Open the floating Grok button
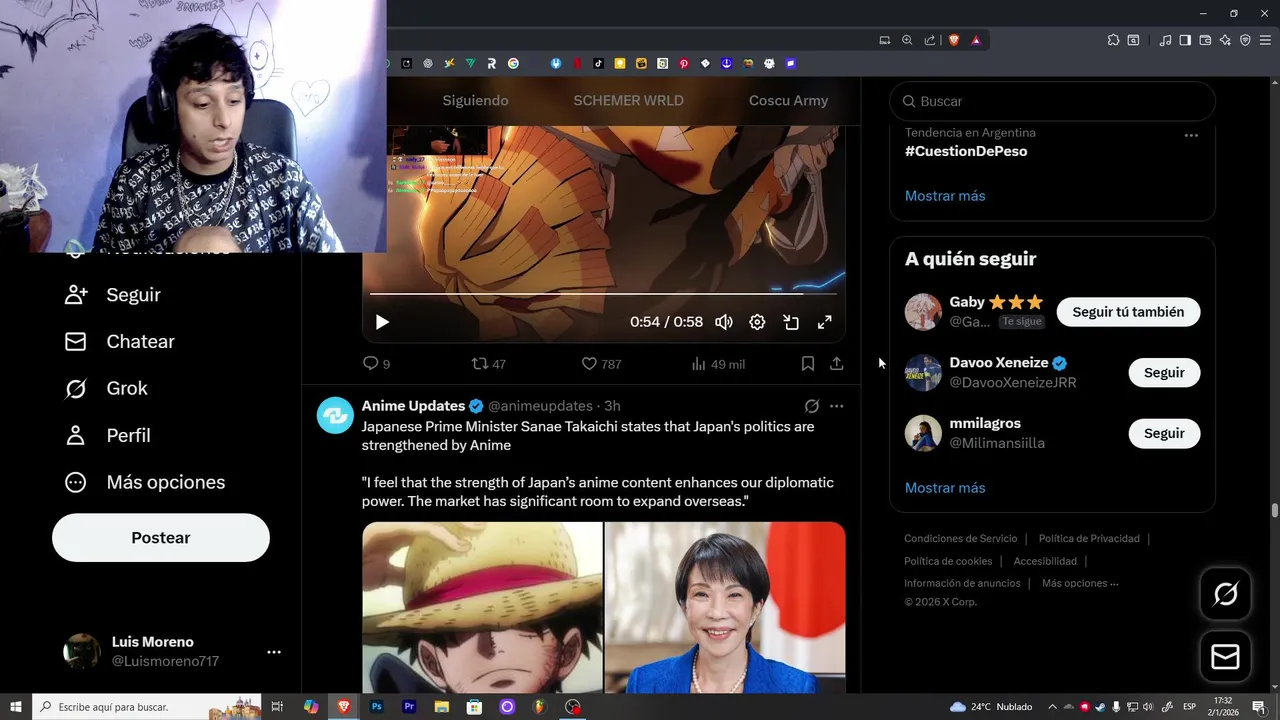The width and height of the screenshot is (1280, 720). (1225, 594)
